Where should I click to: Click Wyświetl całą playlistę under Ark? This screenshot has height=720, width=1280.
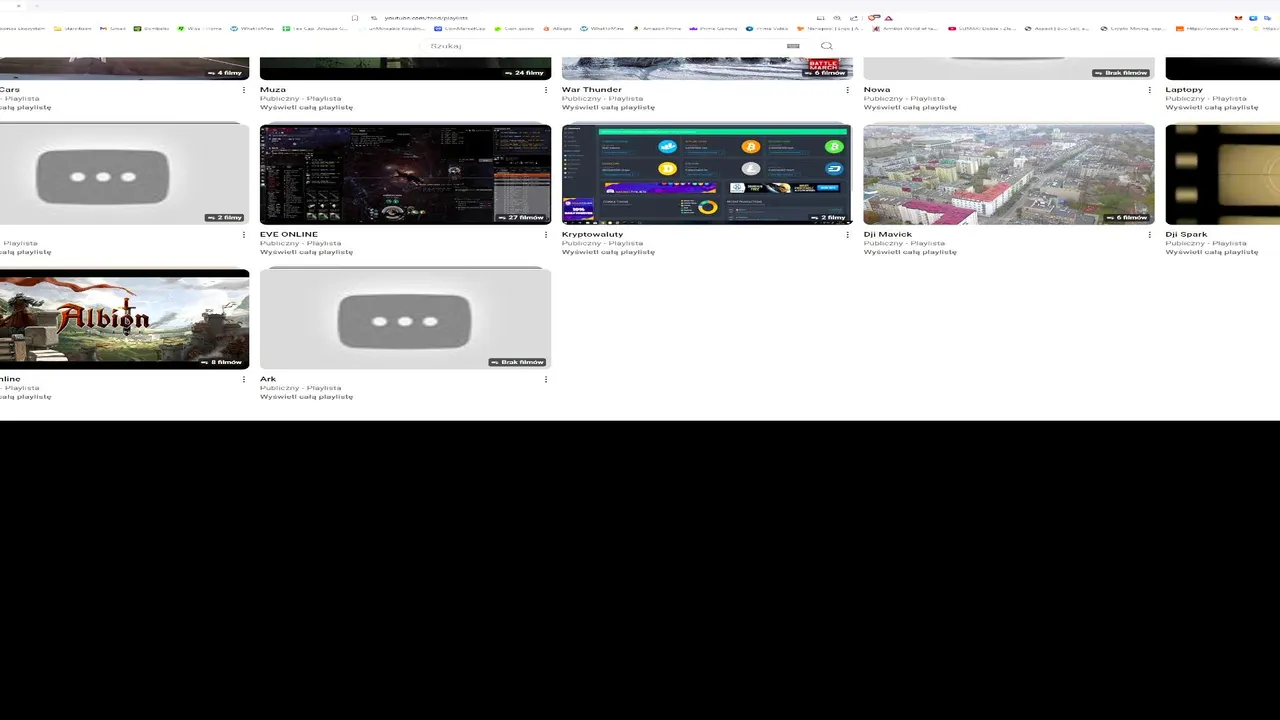306,397
